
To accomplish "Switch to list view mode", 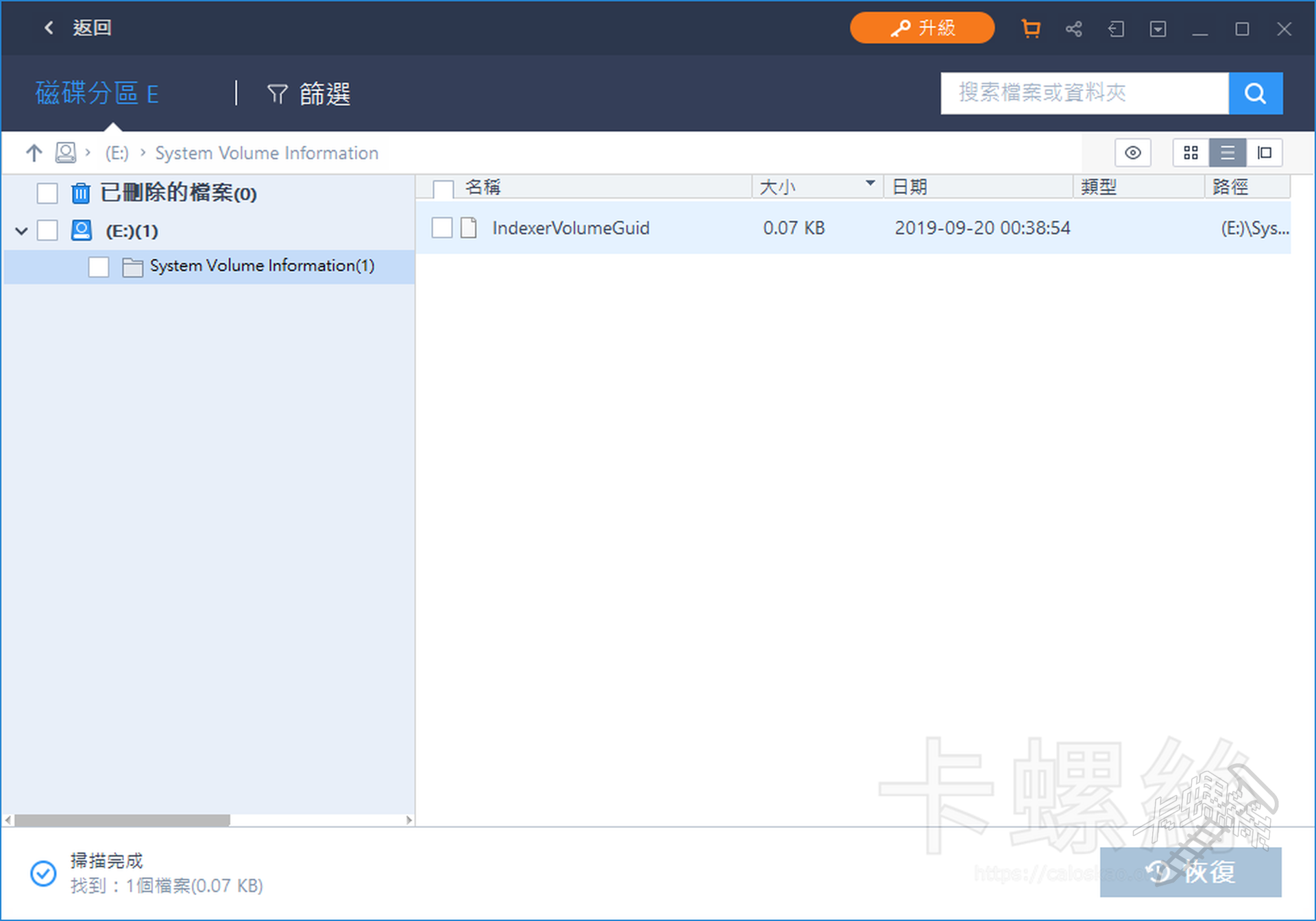I will [x=1227, y=153].
